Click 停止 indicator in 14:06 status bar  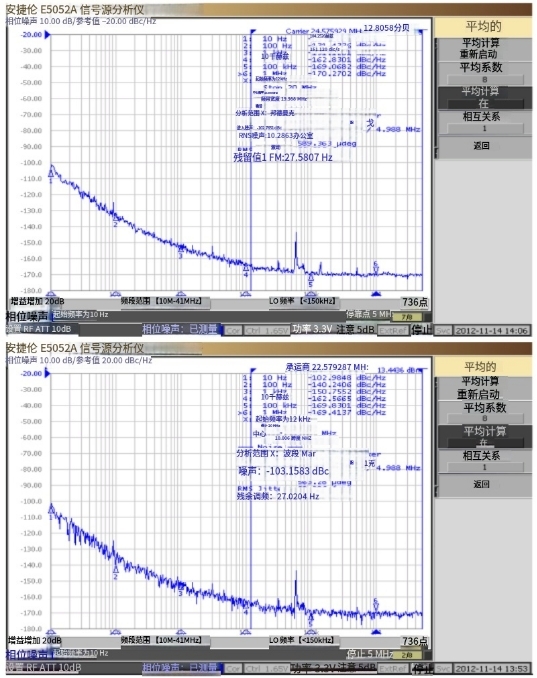pos(422,330)
